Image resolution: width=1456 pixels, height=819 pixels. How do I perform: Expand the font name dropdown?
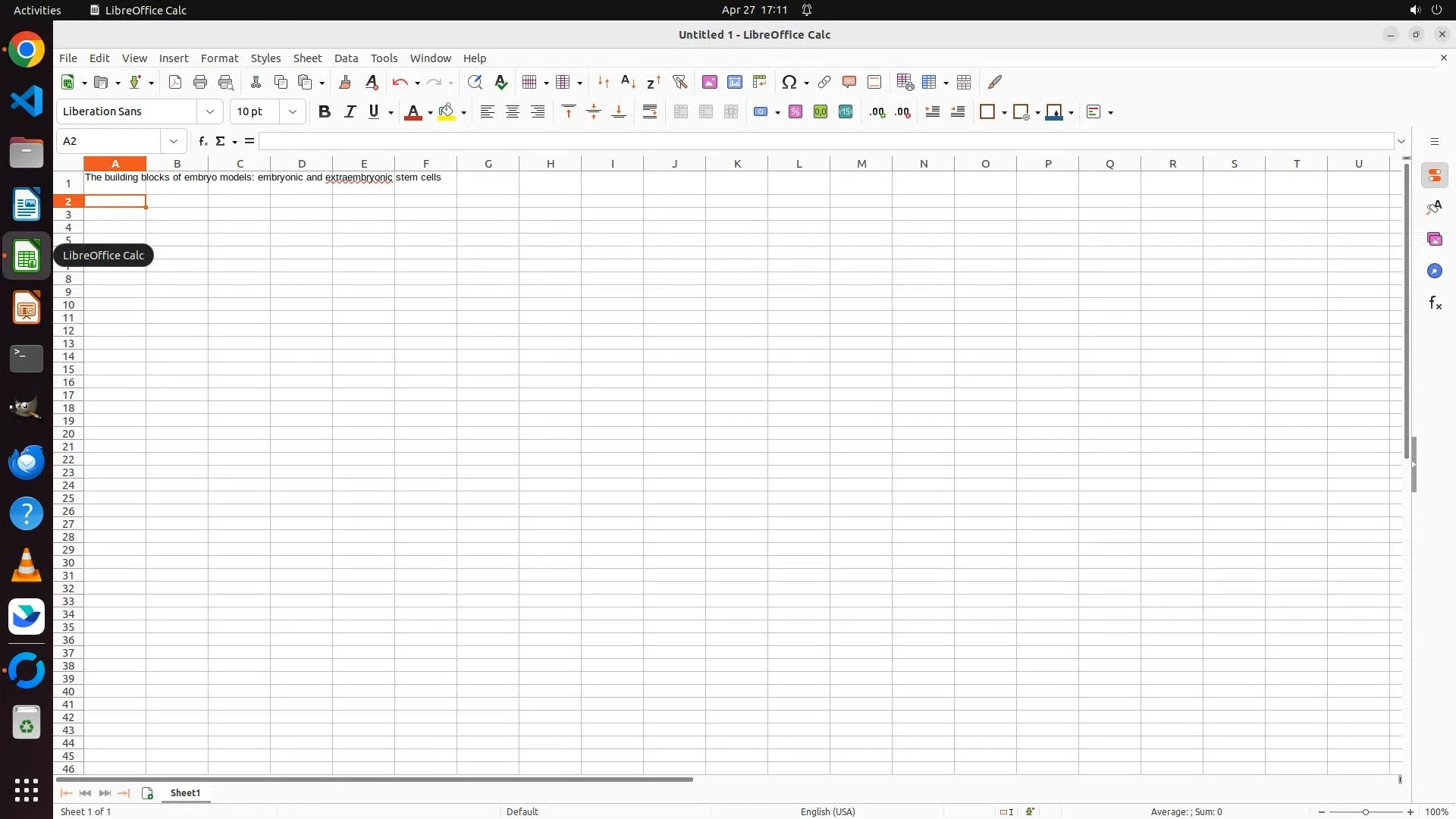coord(210,111)
